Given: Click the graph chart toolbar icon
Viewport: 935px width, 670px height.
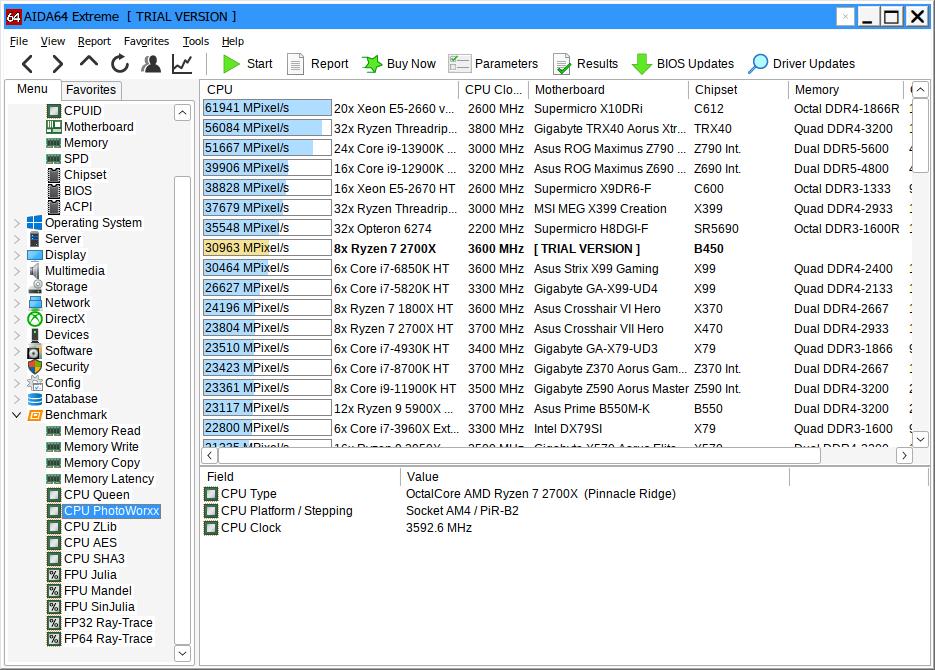Looking at the screenshot, I should [182, 64].
